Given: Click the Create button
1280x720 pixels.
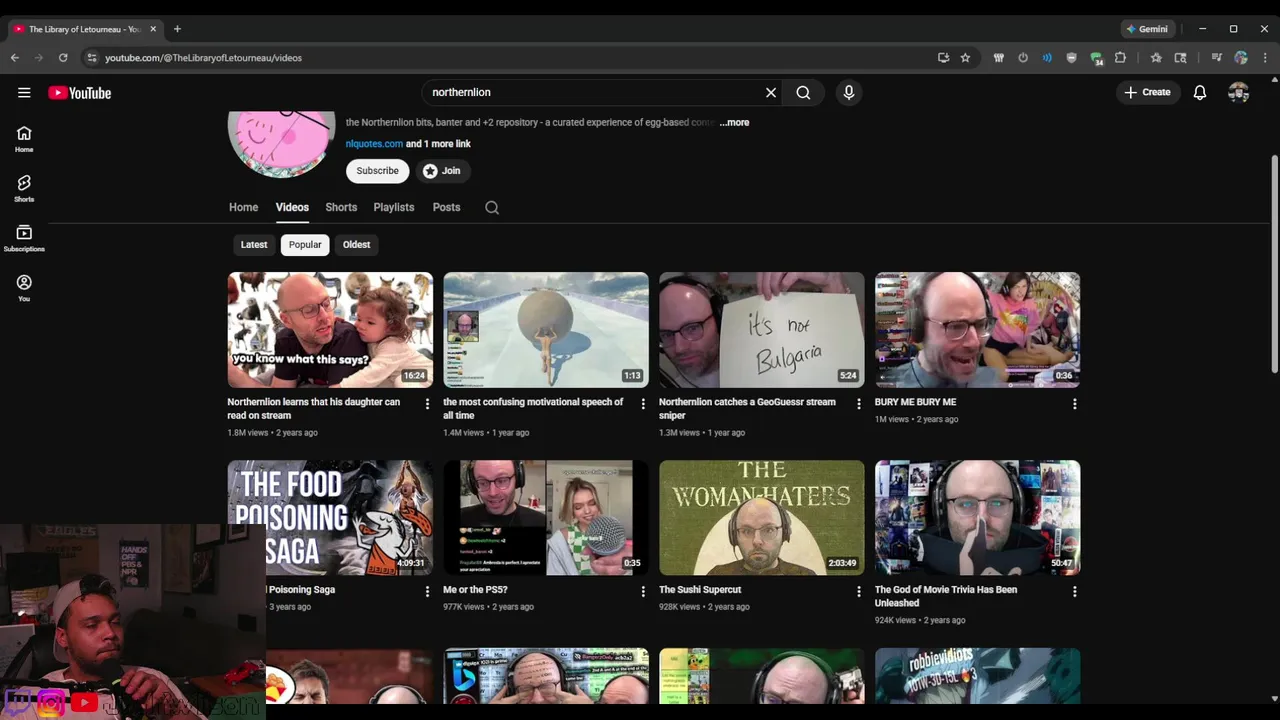Looking at the screenshot, I should coord(1148,93).
